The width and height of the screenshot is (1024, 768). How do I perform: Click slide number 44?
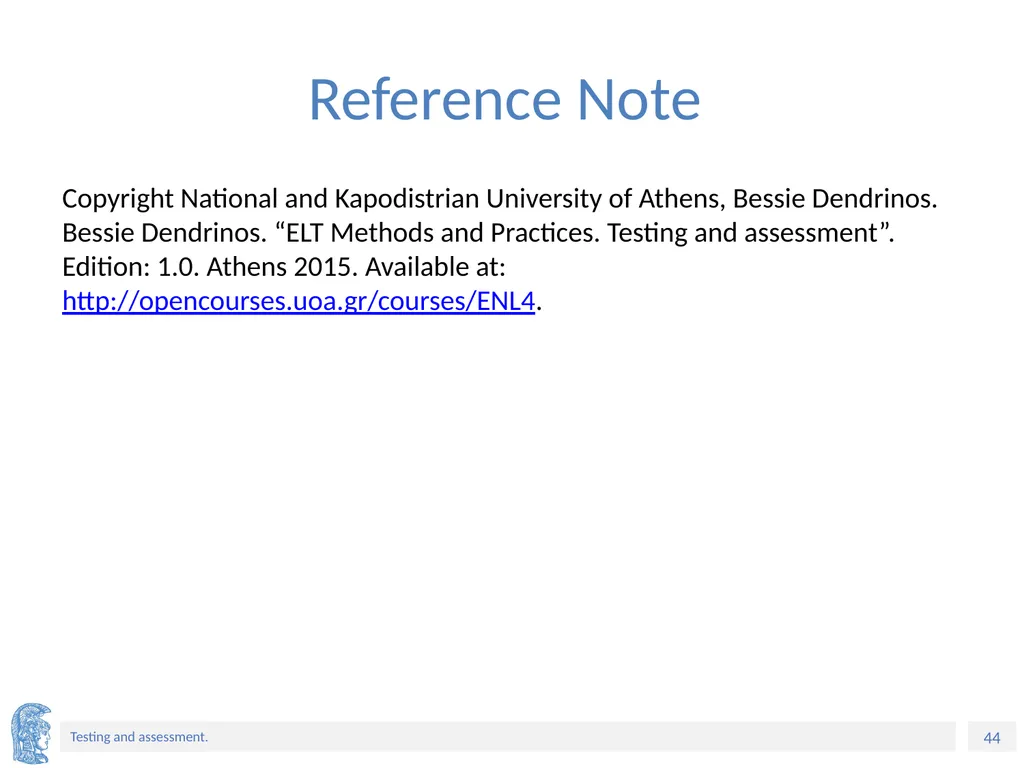(991, 737)
